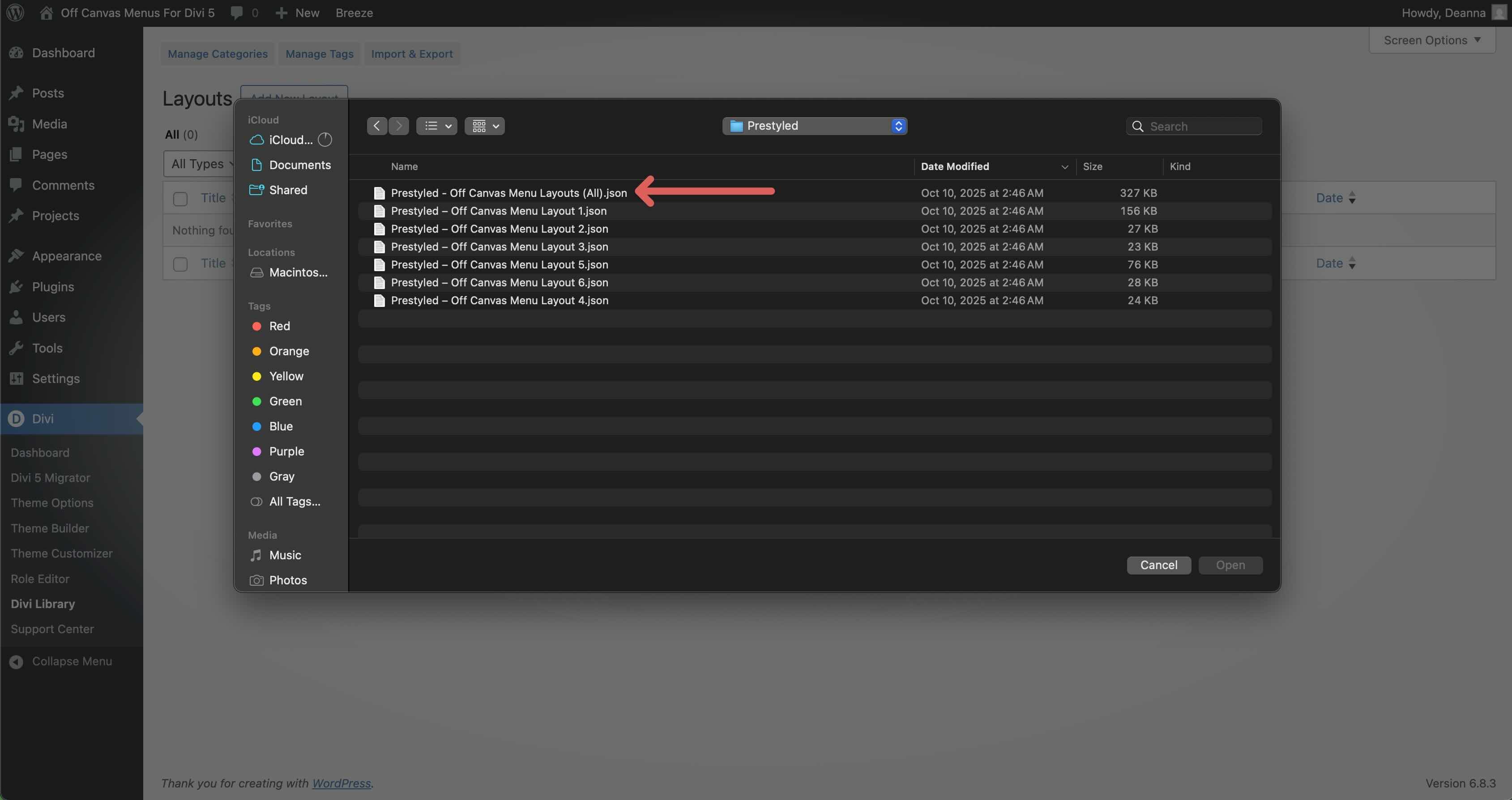1512x800 pixels.
Task: Click the WordPress logo icon
Action: 15,13
